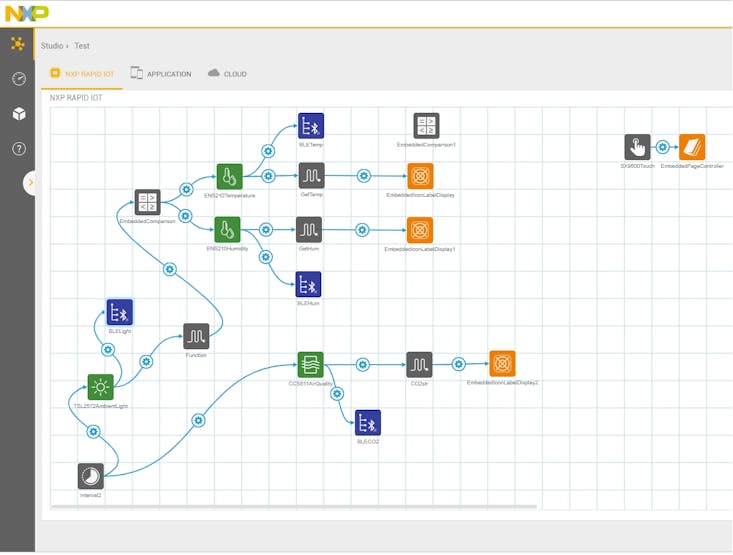Open gear between ENS210Humidity and GetHum

[266, 230]
